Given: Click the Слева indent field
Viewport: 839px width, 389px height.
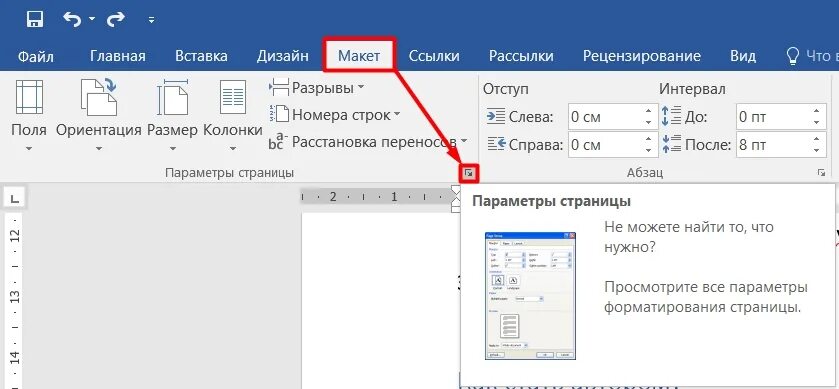Looking at the screenshot, I should 605,116.
